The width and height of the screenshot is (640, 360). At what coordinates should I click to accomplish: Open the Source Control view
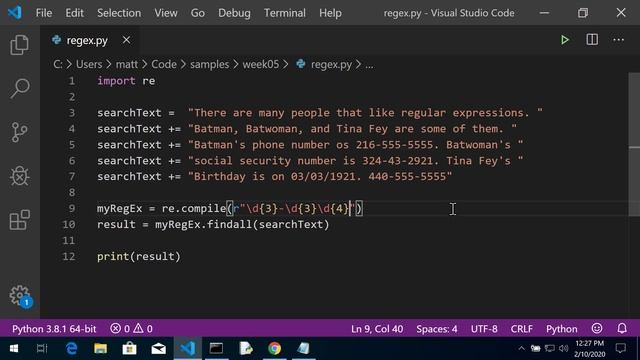(x=20, y=132)
